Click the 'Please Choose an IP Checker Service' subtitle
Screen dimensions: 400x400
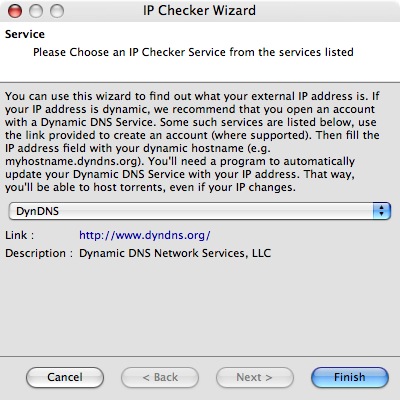[193, 52]
